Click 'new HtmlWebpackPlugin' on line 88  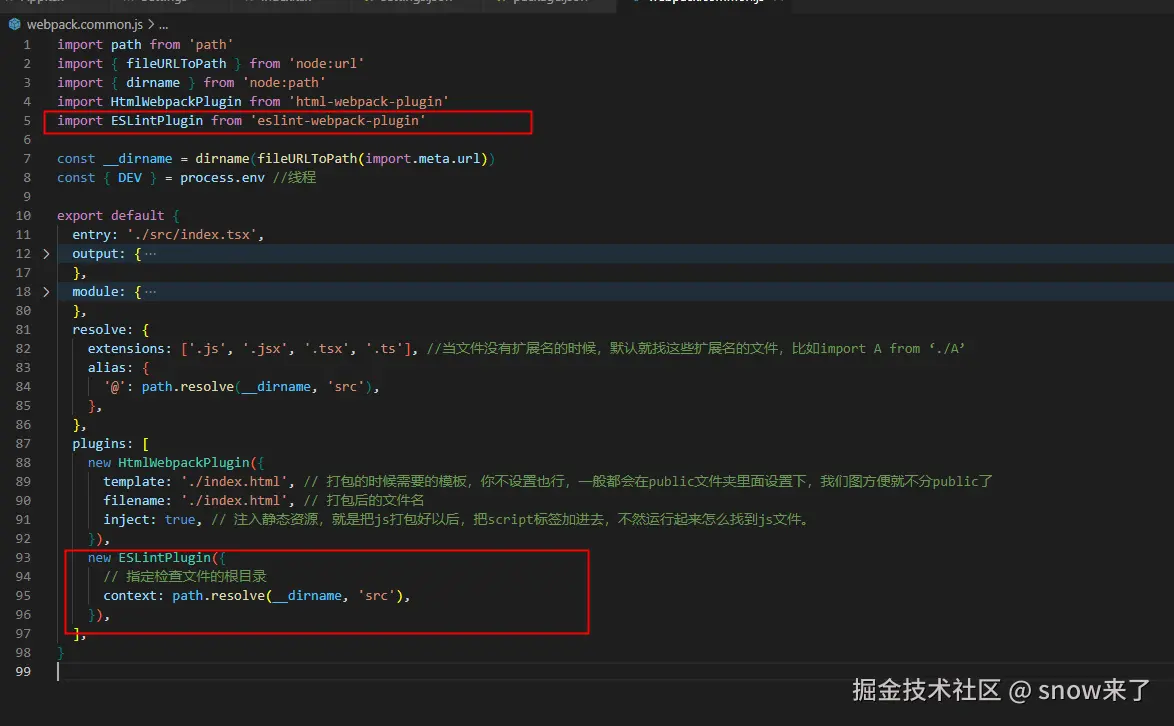click(168, 463)
